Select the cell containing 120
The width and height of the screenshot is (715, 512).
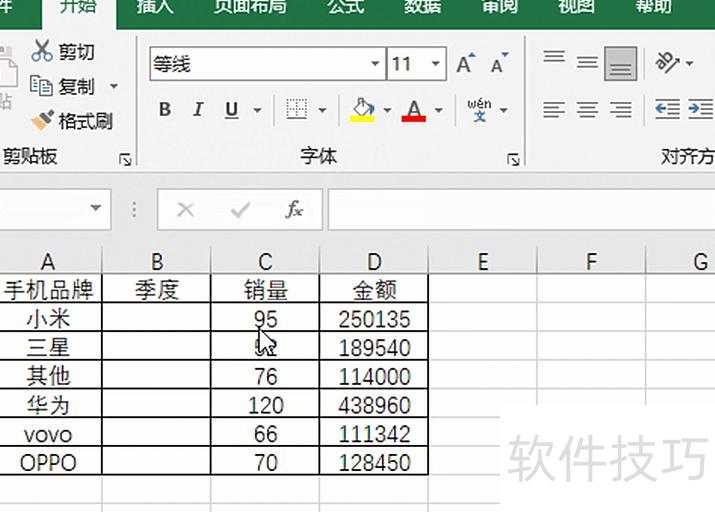pyautogui.click(x=265, y=403)
